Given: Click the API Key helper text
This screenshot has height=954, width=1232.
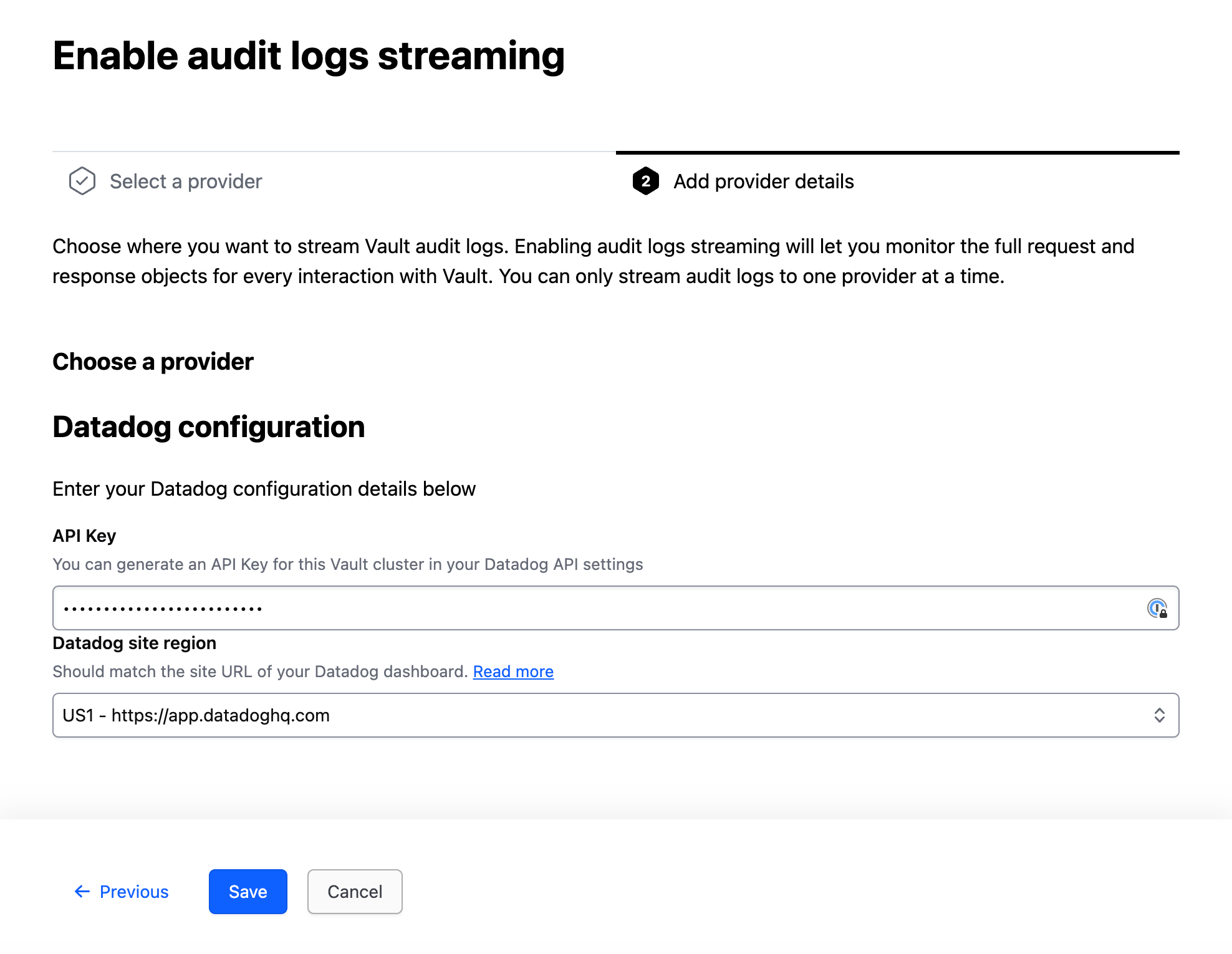Looking at the screenshot, I should (348, 564).
